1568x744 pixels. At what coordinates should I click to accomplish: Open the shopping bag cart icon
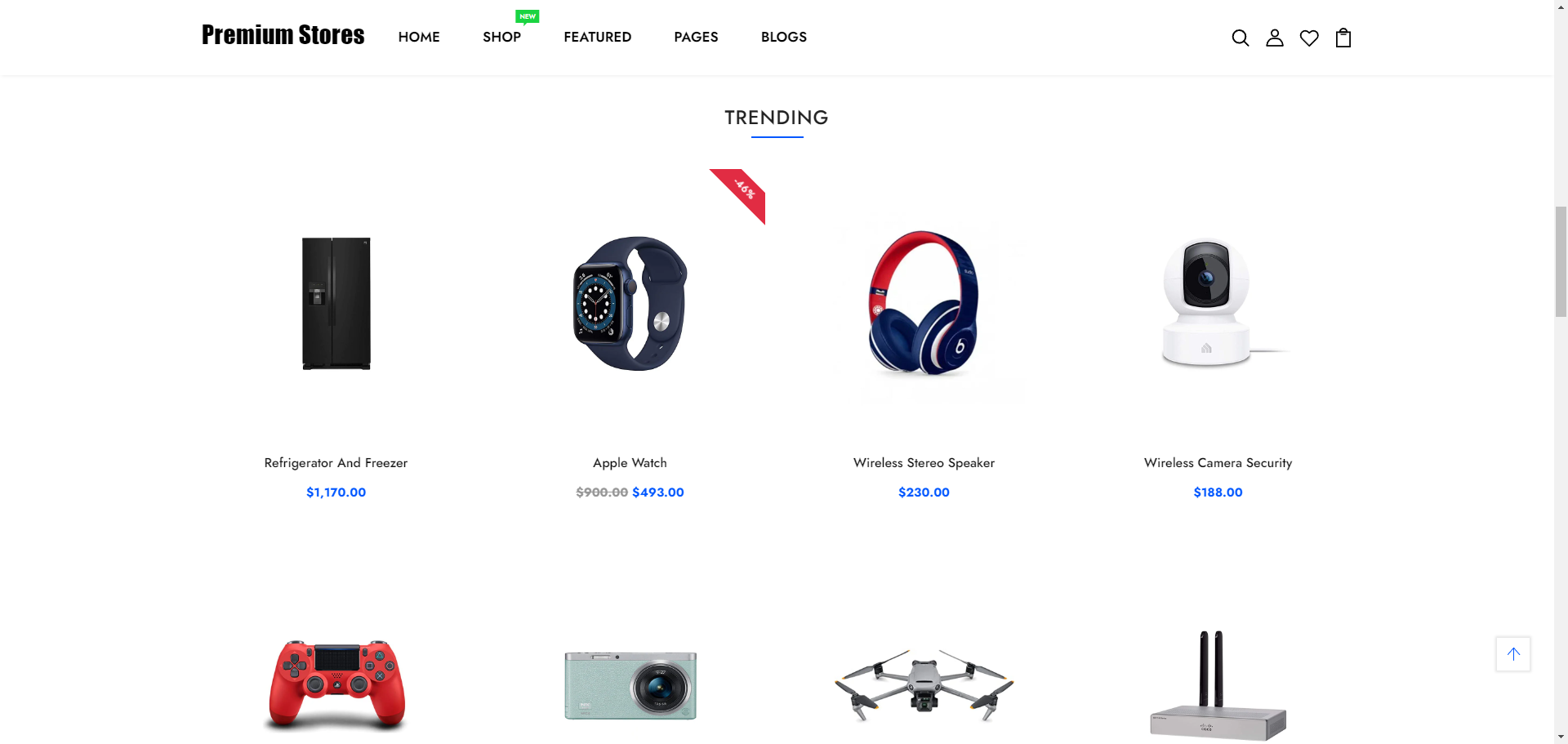tap(1343, 38)
